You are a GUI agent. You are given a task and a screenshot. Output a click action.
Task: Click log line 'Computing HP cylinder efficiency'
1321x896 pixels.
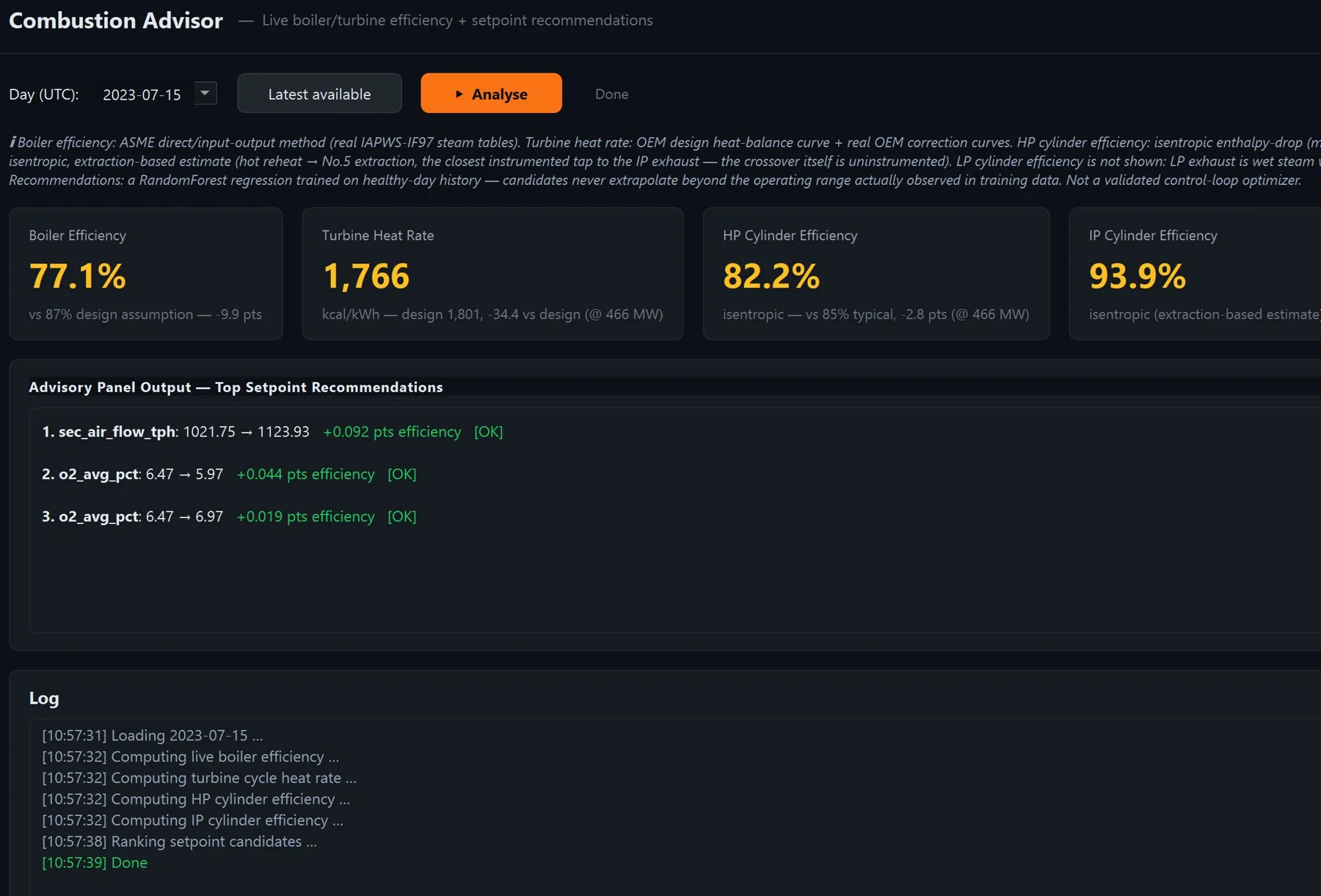pyautogui.click(x=196, y=799)
